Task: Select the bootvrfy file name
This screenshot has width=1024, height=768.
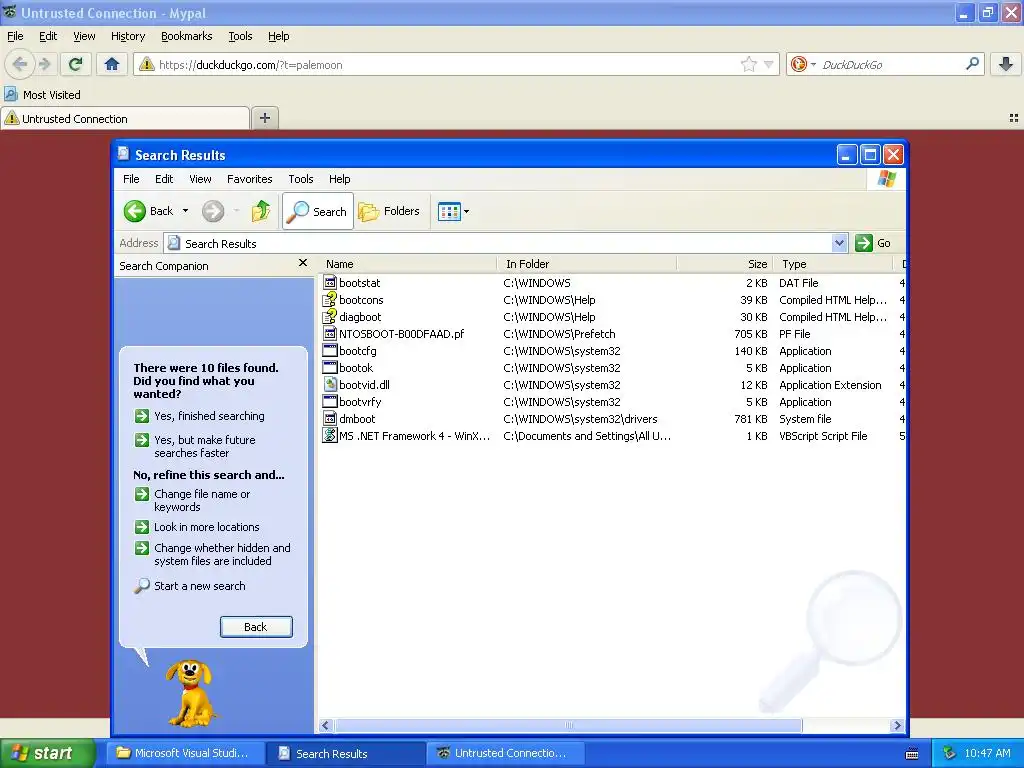Action: pyautogui.click(x=360, y=402)
